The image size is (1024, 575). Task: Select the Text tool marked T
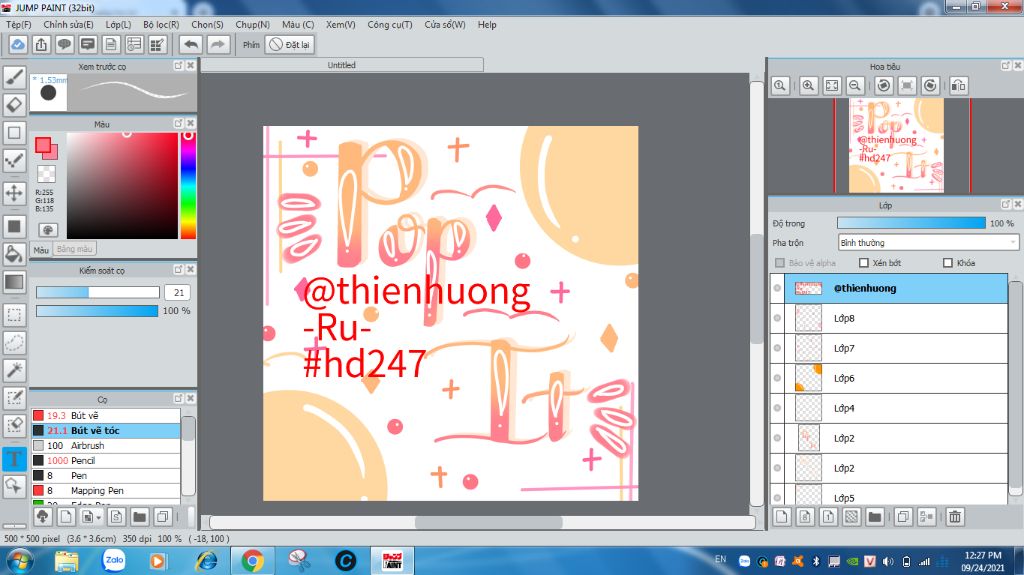click(x=14, y=459)
